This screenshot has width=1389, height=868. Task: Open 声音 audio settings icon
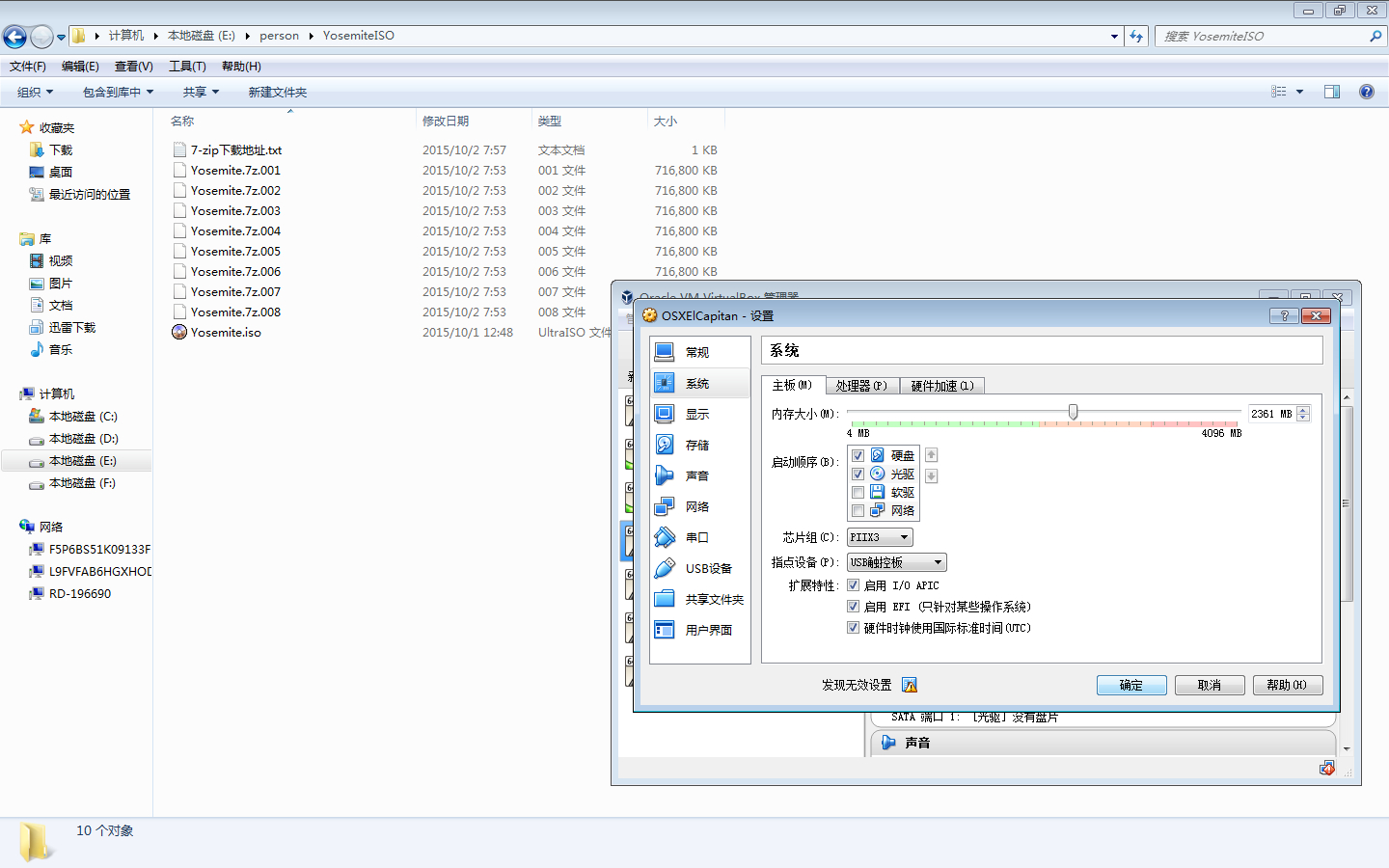coord(665,475)
